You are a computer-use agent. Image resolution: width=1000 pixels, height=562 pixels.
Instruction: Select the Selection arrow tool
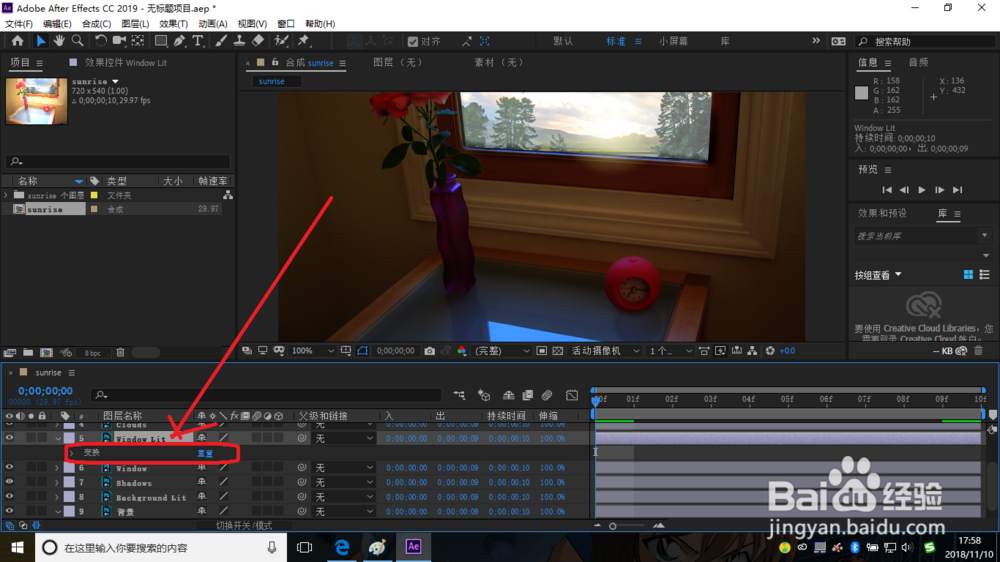(41, 41)
